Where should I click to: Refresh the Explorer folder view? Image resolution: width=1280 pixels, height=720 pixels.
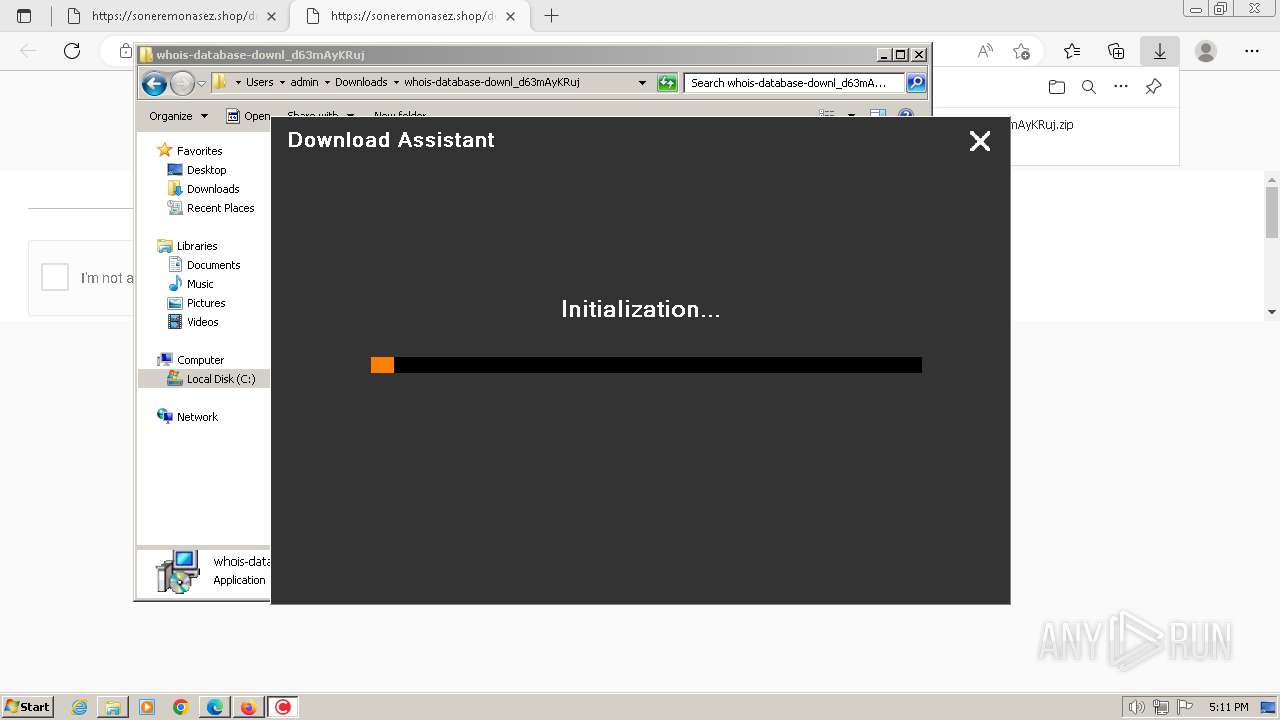click(x=667, y=83)
